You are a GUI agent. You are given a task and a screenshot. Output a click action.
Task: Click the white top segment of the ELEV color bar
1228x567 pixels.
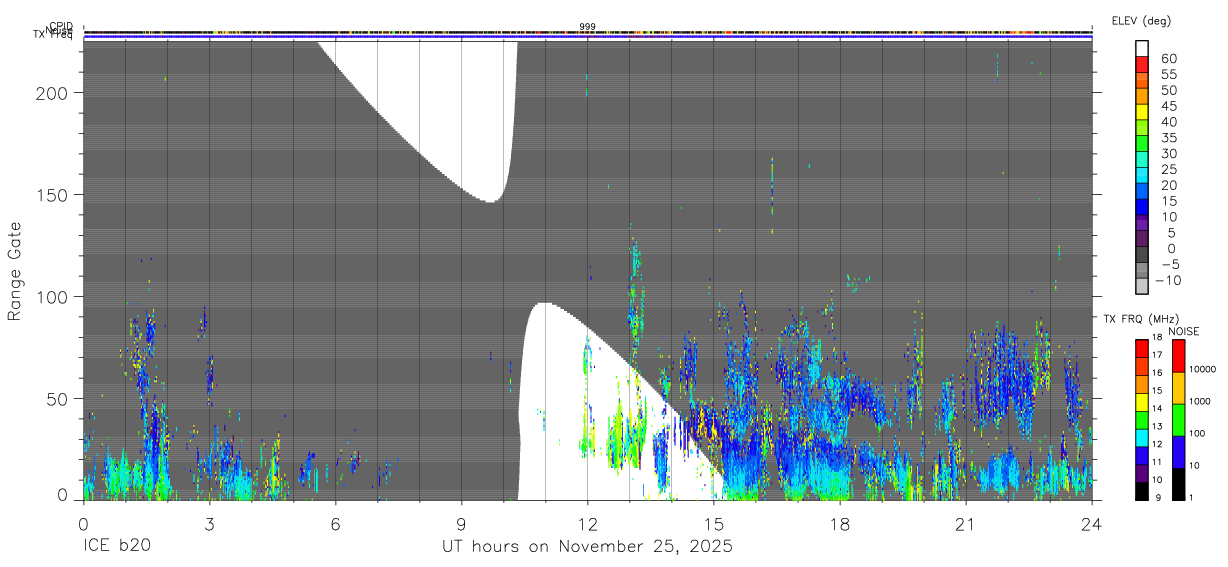tap(1142, 48)
